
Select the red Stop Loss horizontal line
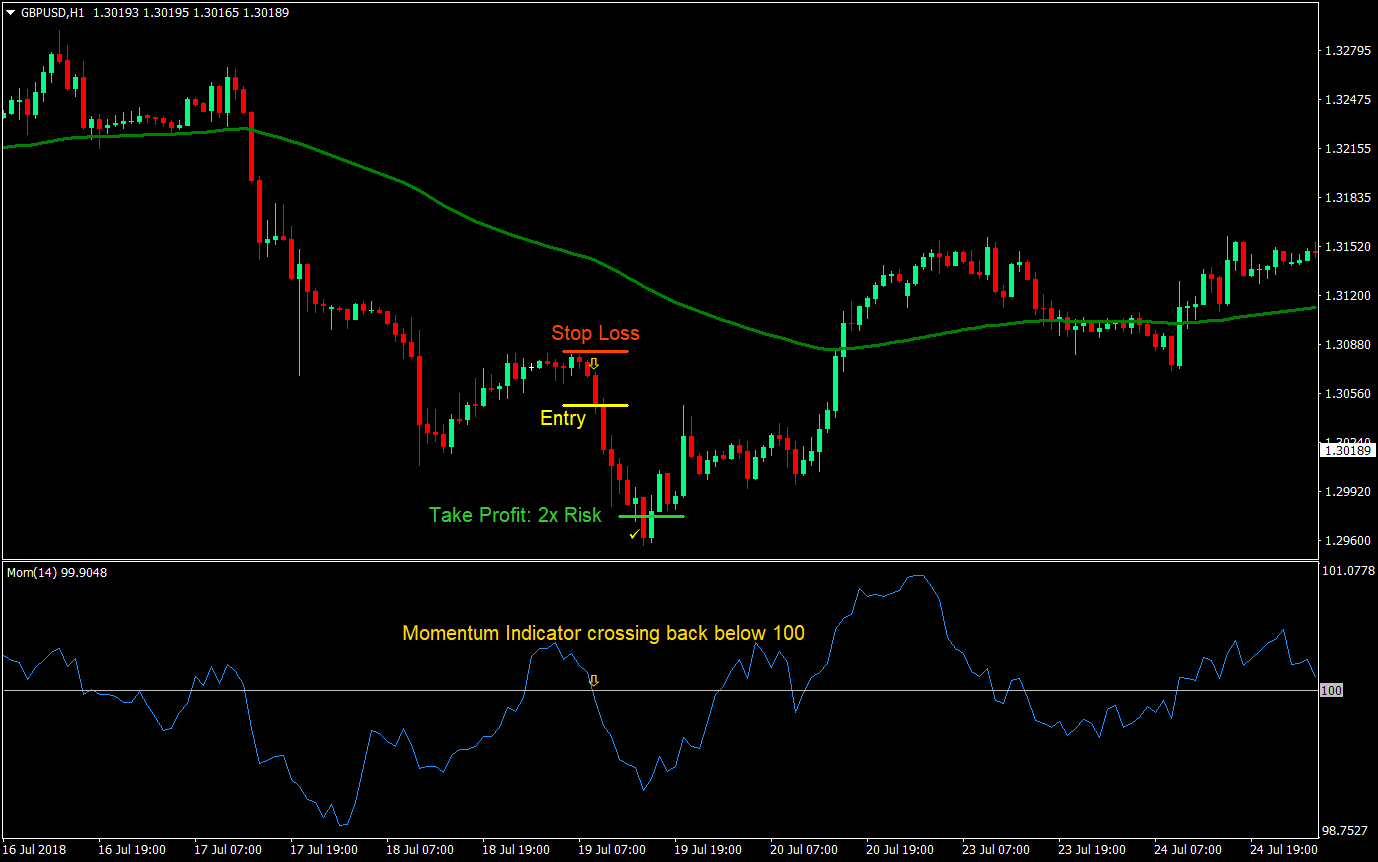pos(595,351)
